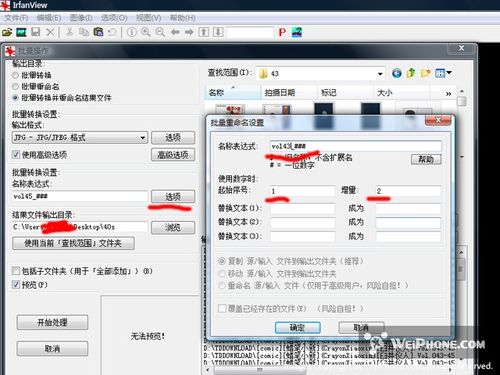The image size is (500, 375).
Task: Click the Undo toolbar icon
Action: point(112,32)
